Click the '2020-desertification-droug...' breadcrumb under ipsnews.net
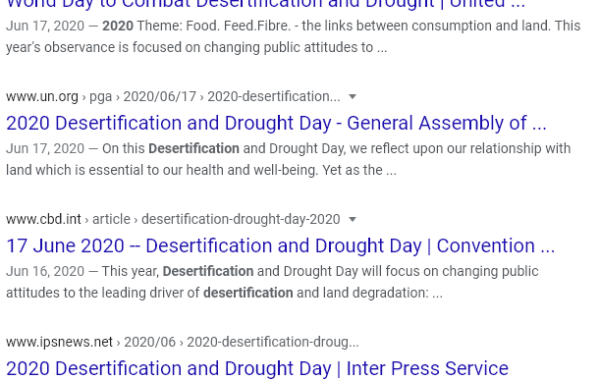Screen dimensions: 600x380 pyautogui.click(x=273, y=342)
